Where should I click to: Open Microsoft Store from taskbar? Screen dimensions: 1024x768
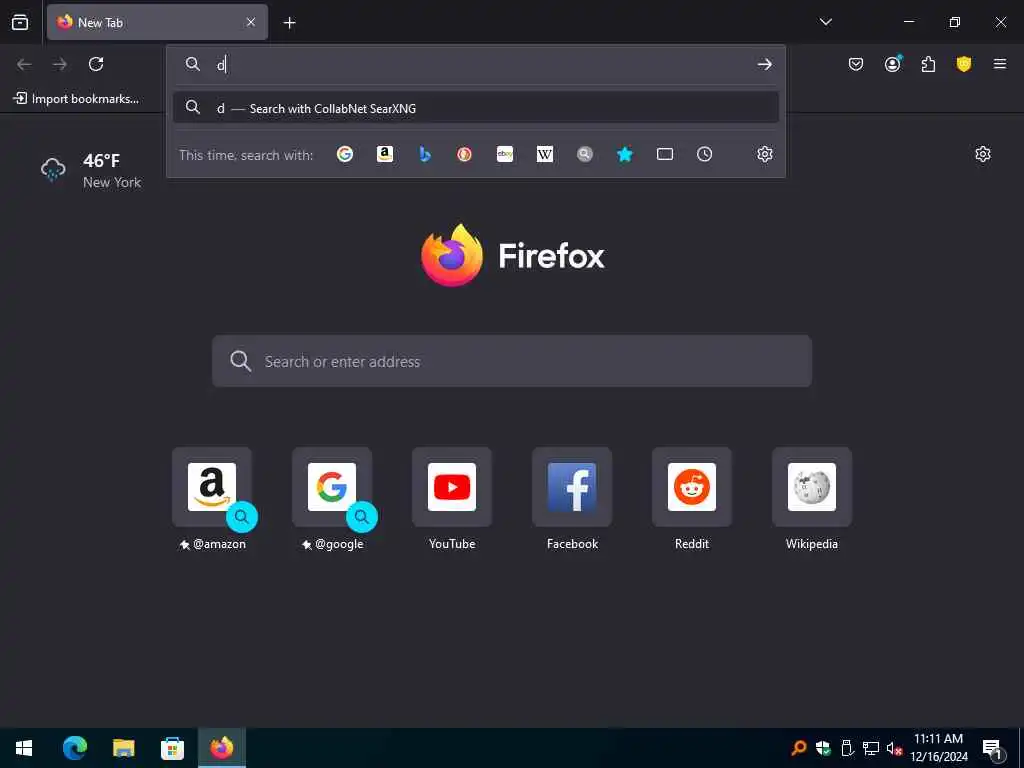172,748
